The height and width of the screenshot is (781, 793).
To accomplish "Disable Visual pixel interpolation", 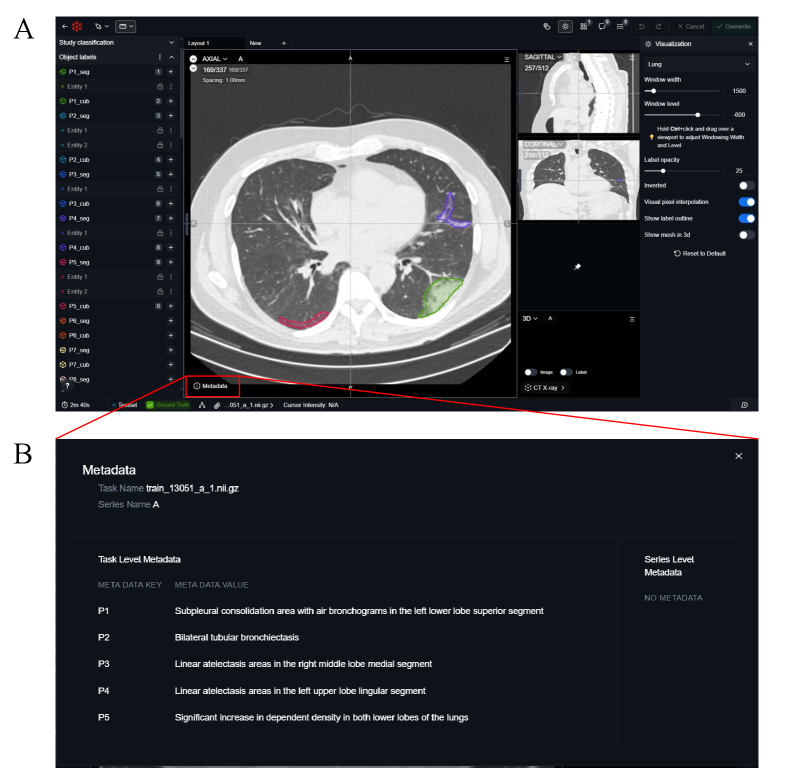I will [746, 202].
